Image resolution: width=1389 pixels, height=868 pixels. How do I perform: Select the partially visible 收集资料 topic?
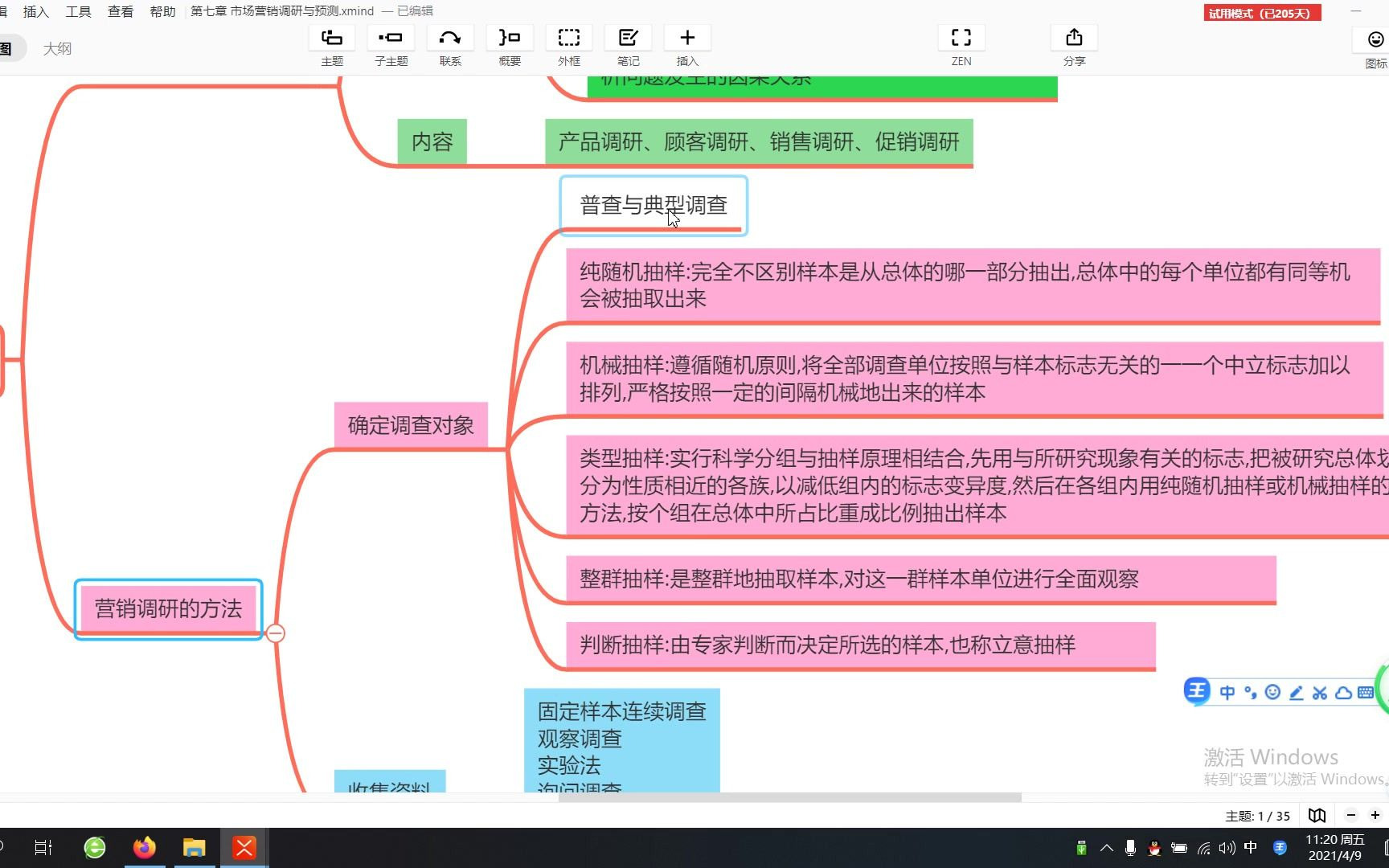pyautogui.click(x=390, y=781)
